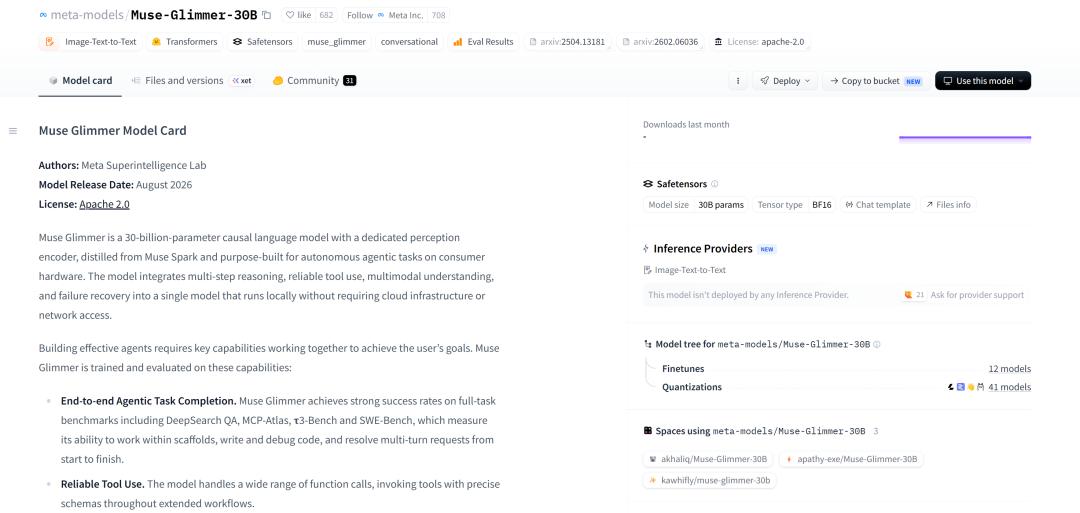Expand the Use this model dropdown
1080x513 pixels.
click(x=983, y=81)
